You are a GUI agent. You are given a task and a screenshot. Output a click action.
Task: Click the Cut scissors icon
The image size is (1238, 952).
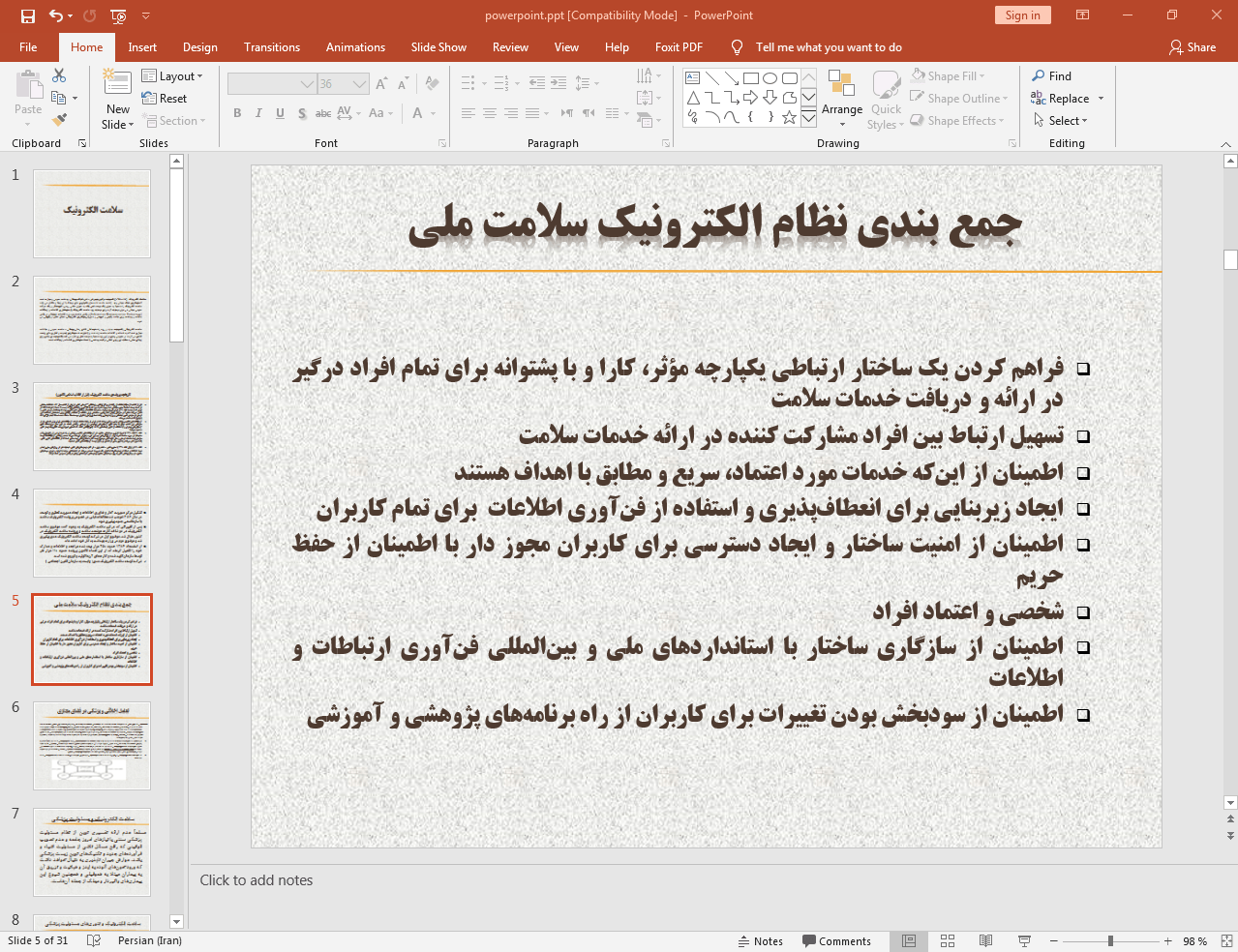pos(59,75)
